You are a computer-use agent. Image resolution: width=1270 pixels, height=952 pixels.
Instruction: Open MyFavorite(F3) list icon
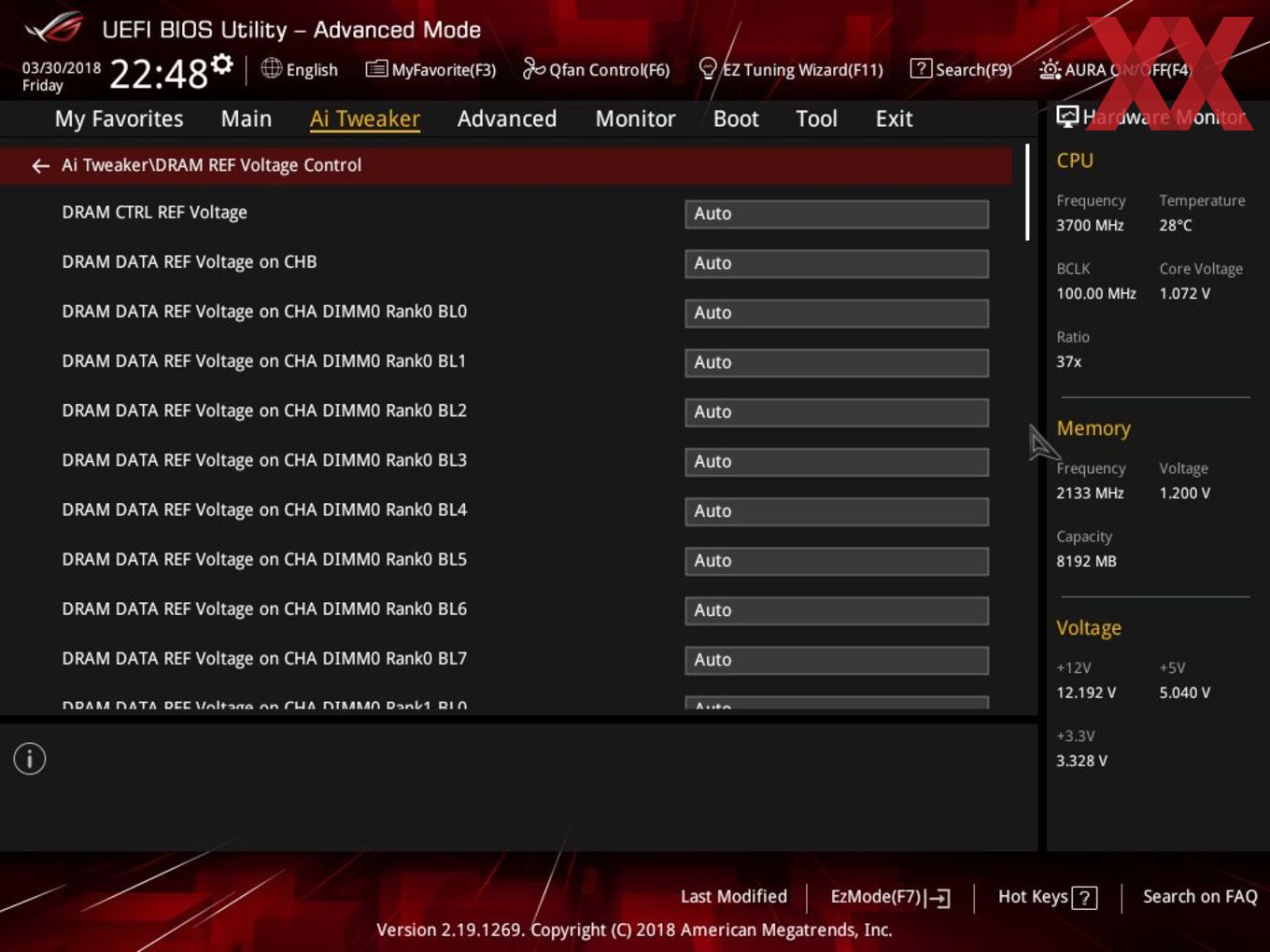(x=376, y=69)
